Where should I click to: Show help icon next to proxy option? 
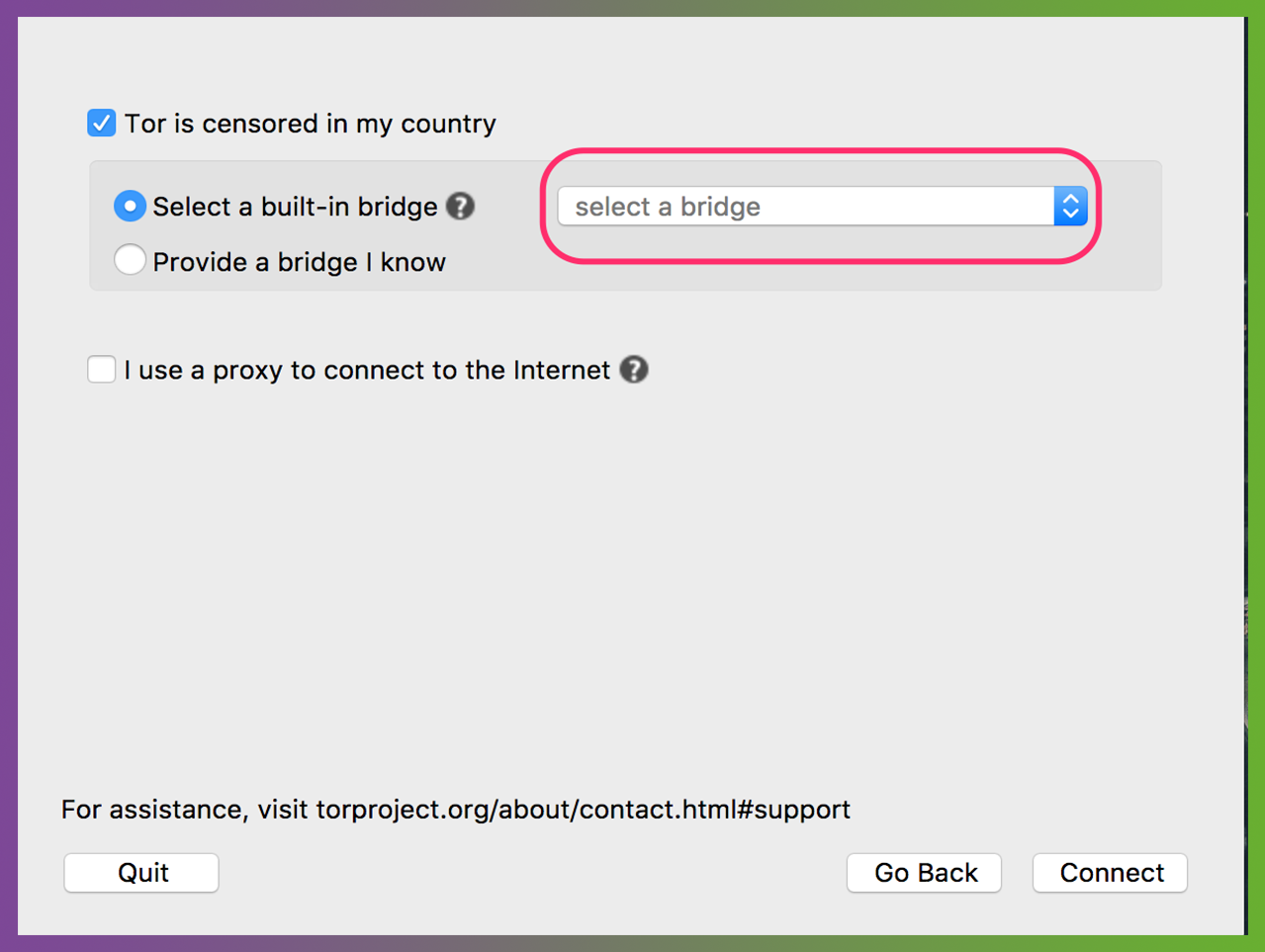click(634, 370)
